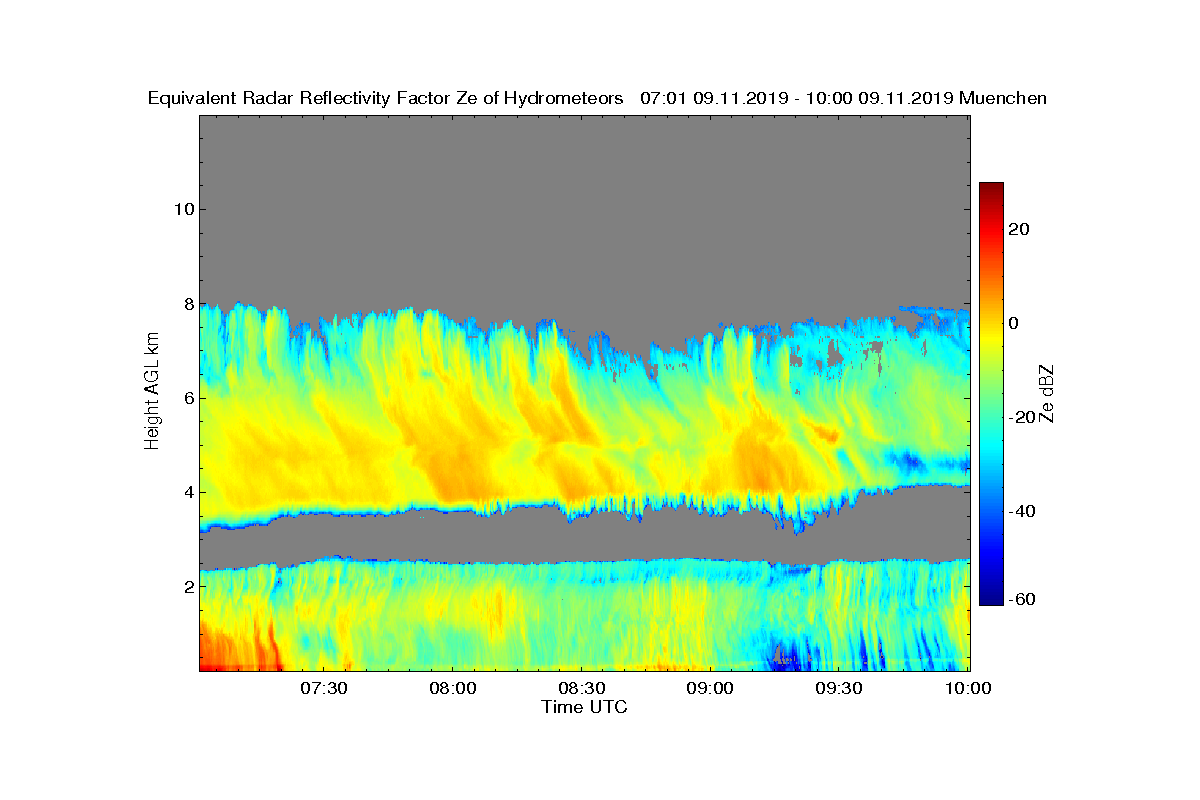Click the 09:00 time tick label
1200x800 pixels.
click(x=710, y=688)
